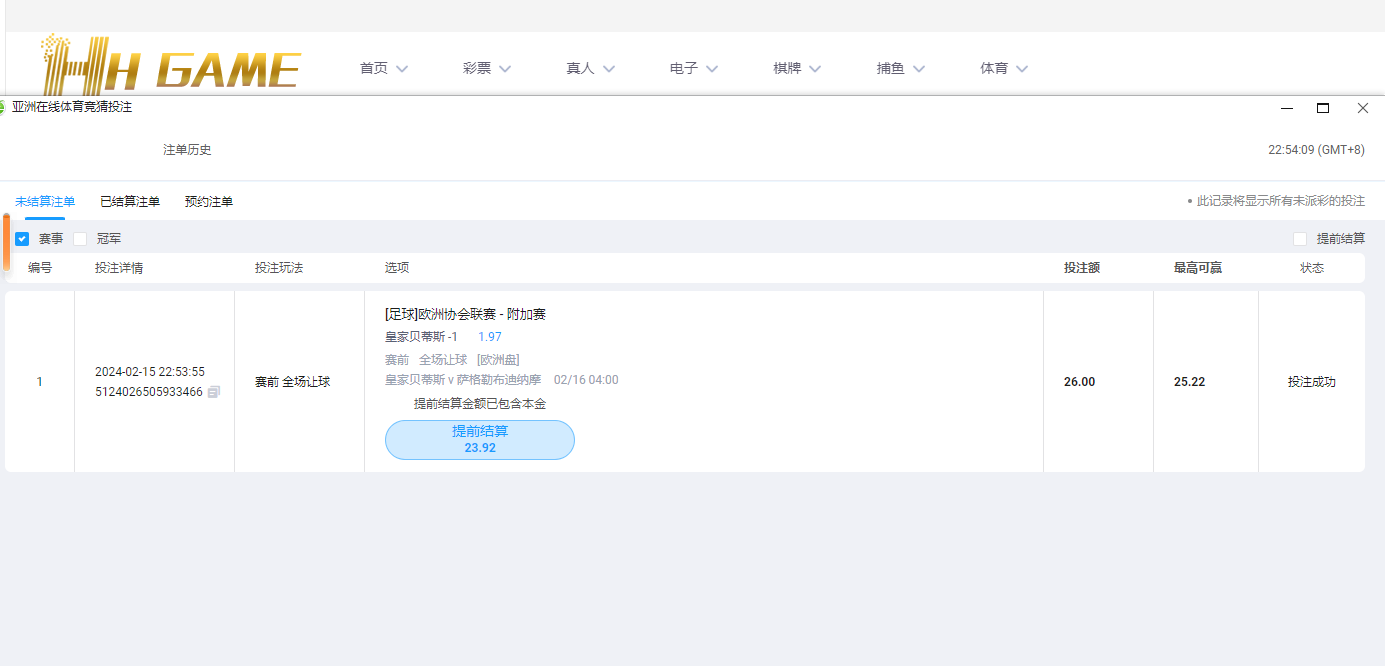The height and width of the screenshot is (666, 1385).
Task: Click the odds value 1.97
Action: click(x=490, y=337)
